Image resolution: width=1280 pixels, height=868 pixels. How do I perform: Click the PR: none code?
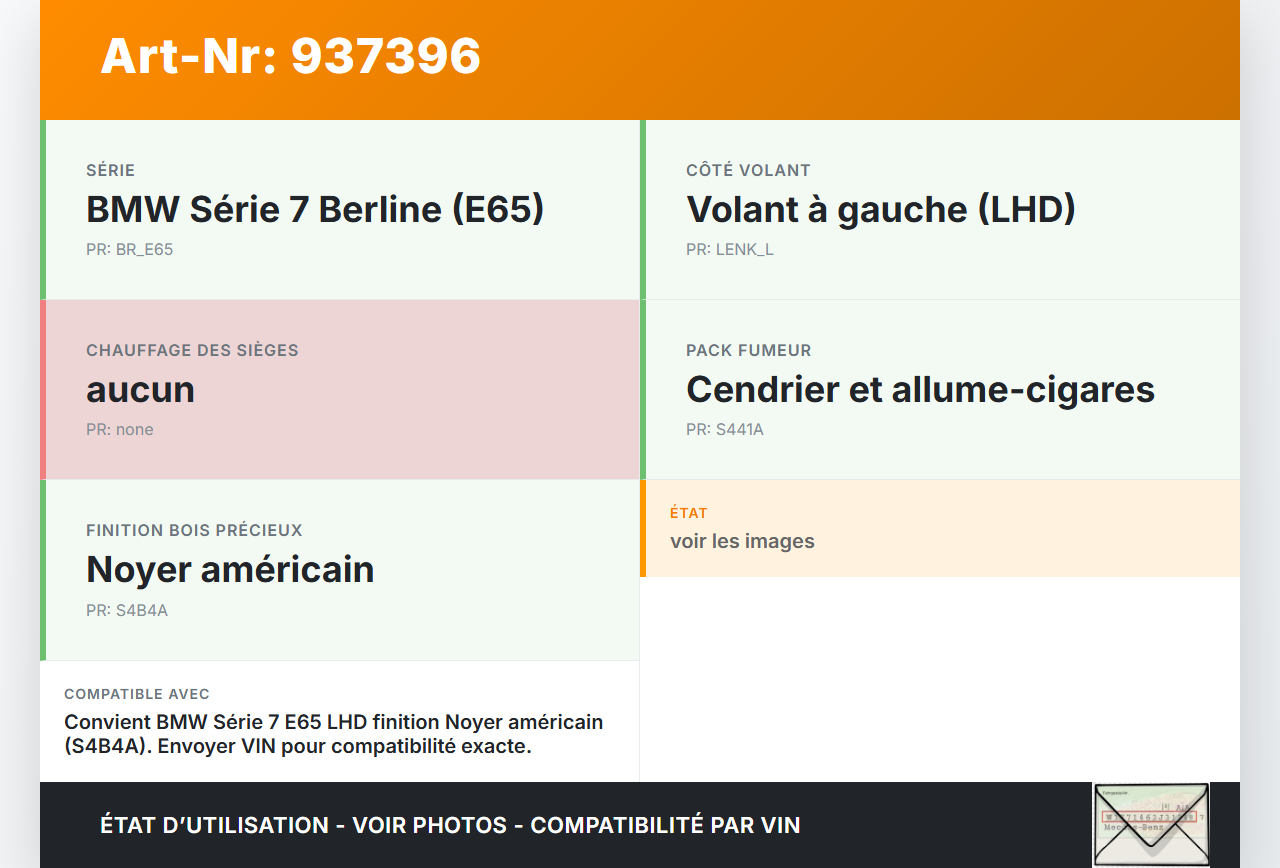(120, 430)
